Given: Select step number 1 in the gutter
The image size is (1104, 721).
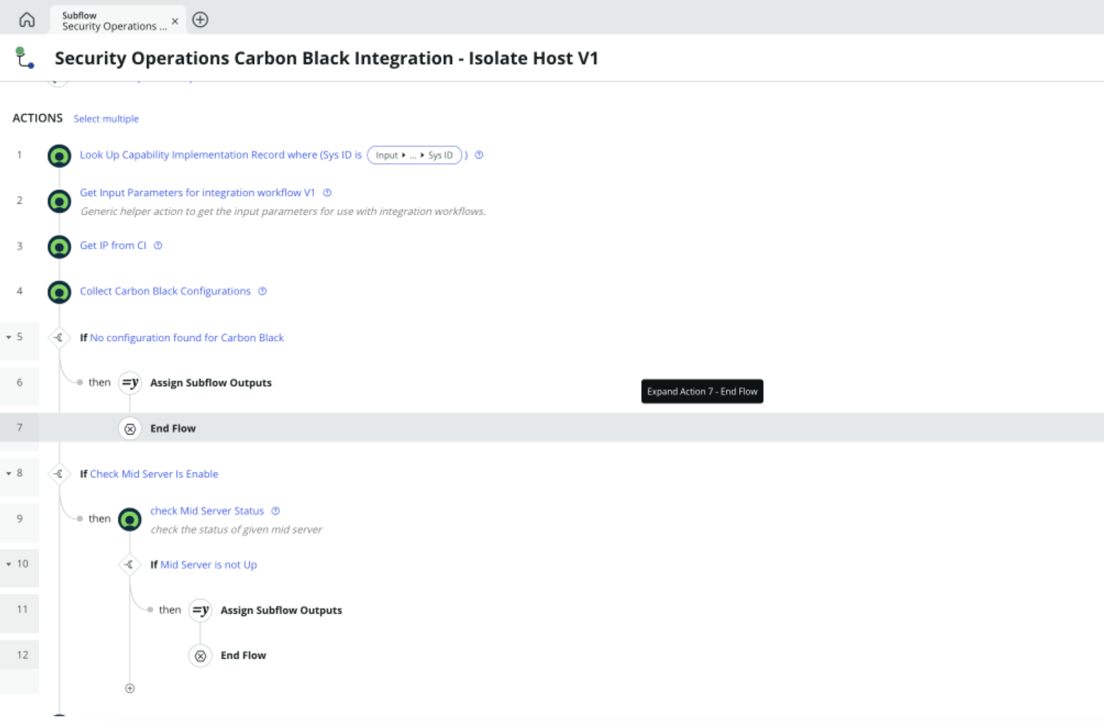Looking at the screenshot, I should point(20,155).
